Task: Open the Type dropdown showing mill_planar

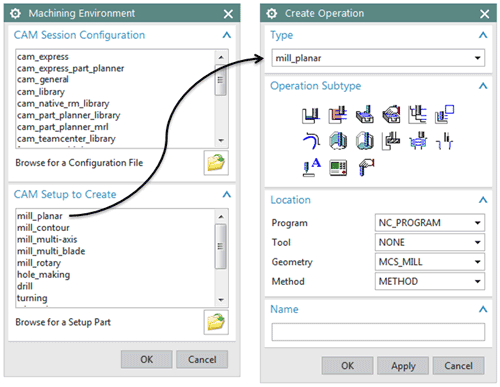Action: coord(378,58)
